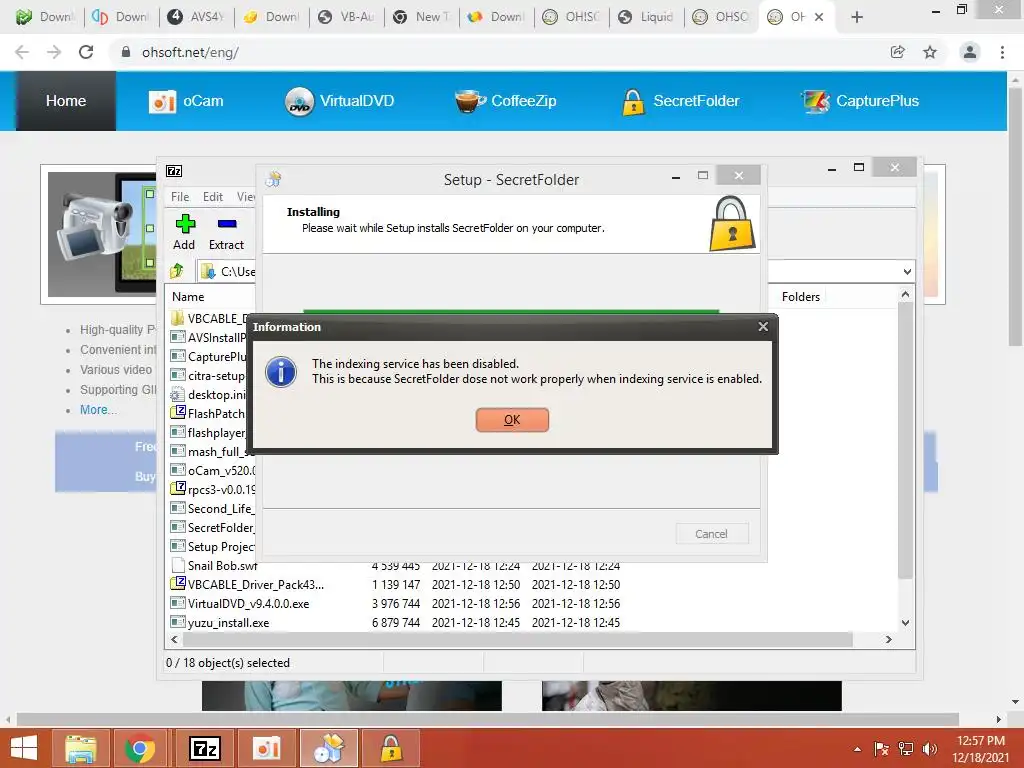Click the 7-Zip list scroll-down arrow
This screenshot has width=1024, height=768.
pyautogui.click(x=905, y=623)
